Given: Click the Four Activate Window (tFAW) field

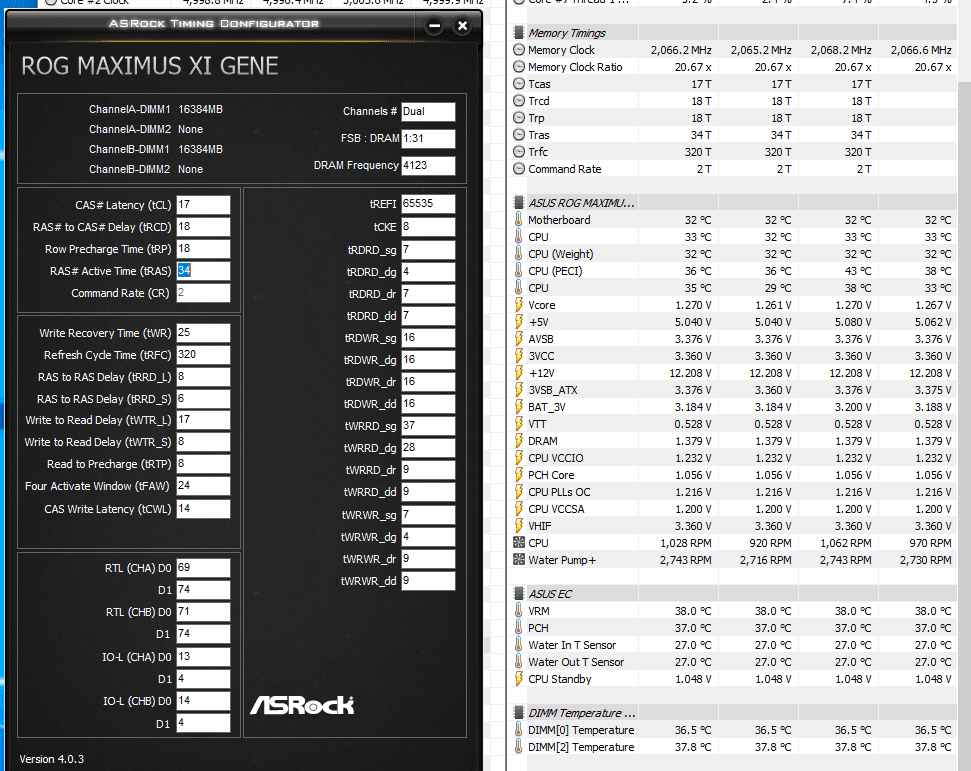Looking at the screenshot, I should coord(203,486).
